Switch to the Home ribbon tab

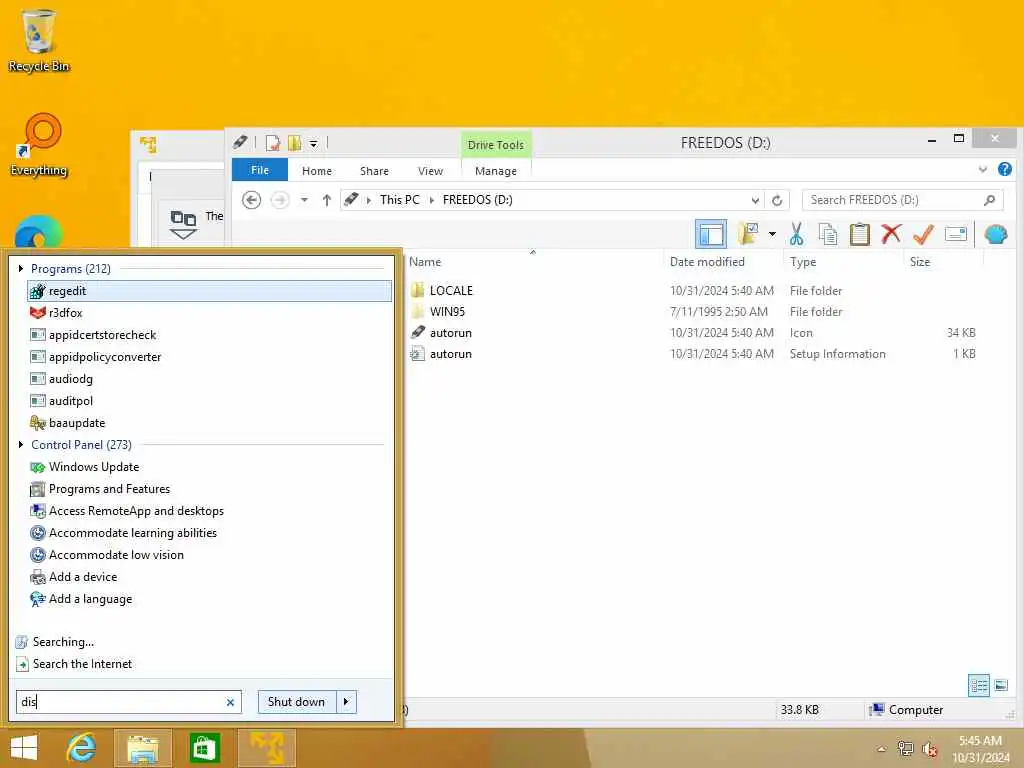point(317,170)
